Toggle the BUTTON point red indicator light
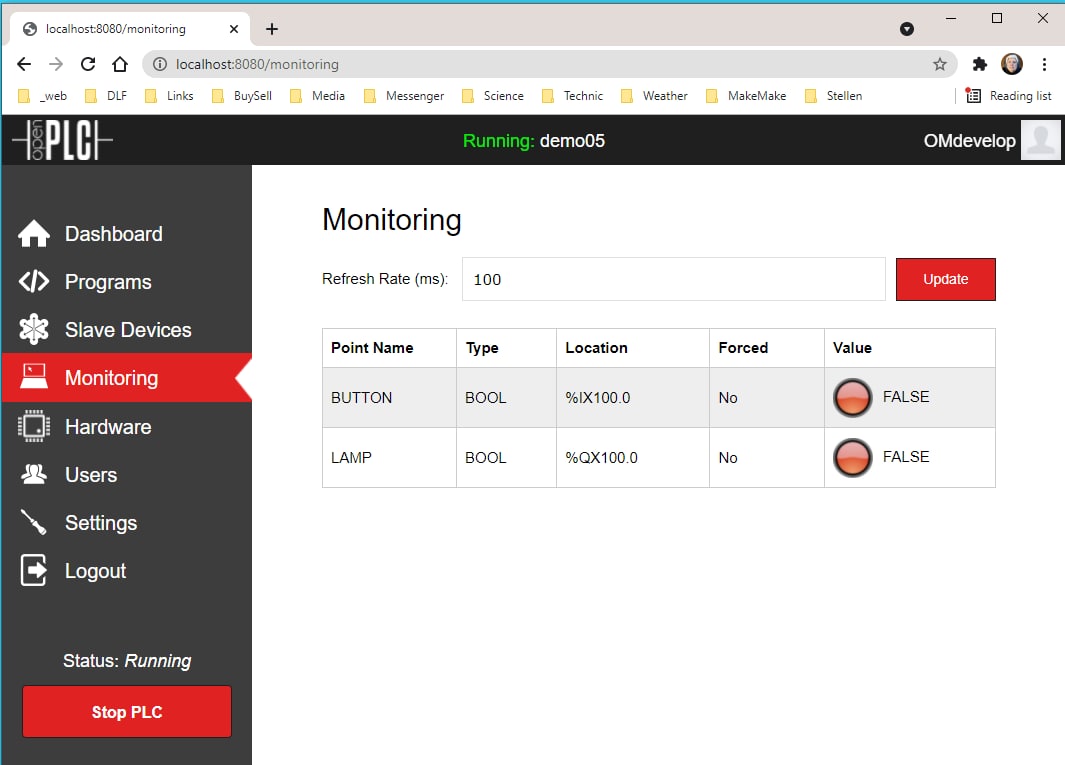Viewport: 1065px width, 765px height. click(852, 398)
